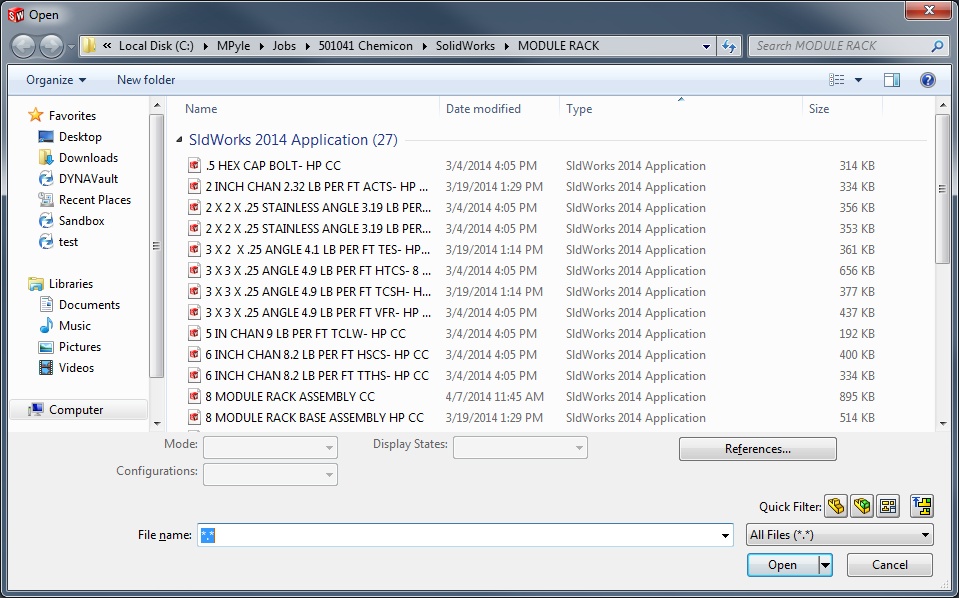Click inside the File name field
Screen dimensions: 959x598
point(465,535)
